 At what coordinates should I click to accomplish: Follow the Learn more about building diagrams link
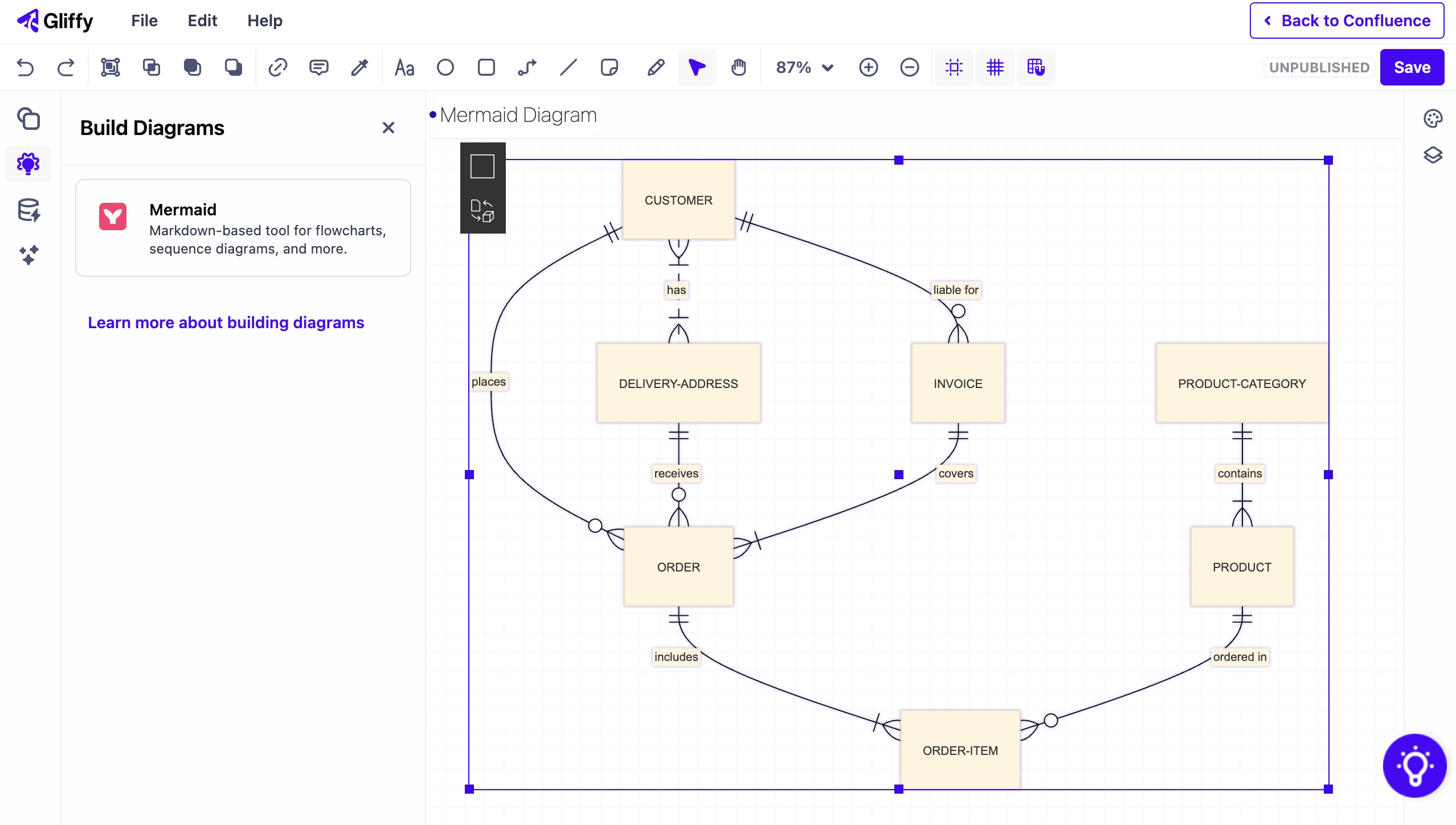226,322
